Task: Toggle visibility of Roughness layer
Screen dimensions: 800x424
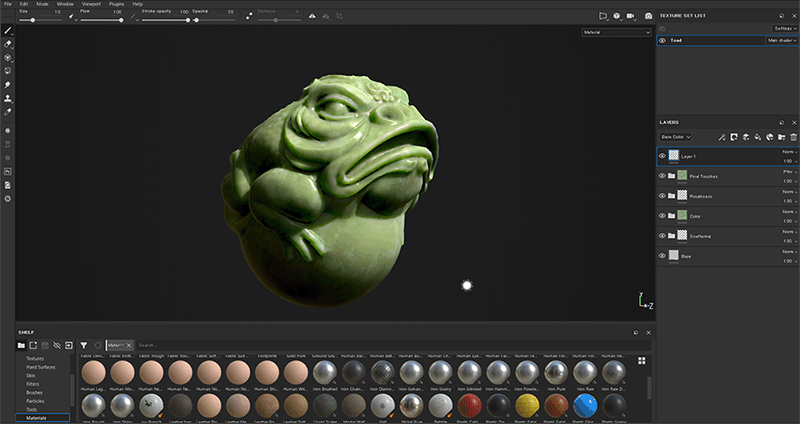Action: click(x=662, y=196)
